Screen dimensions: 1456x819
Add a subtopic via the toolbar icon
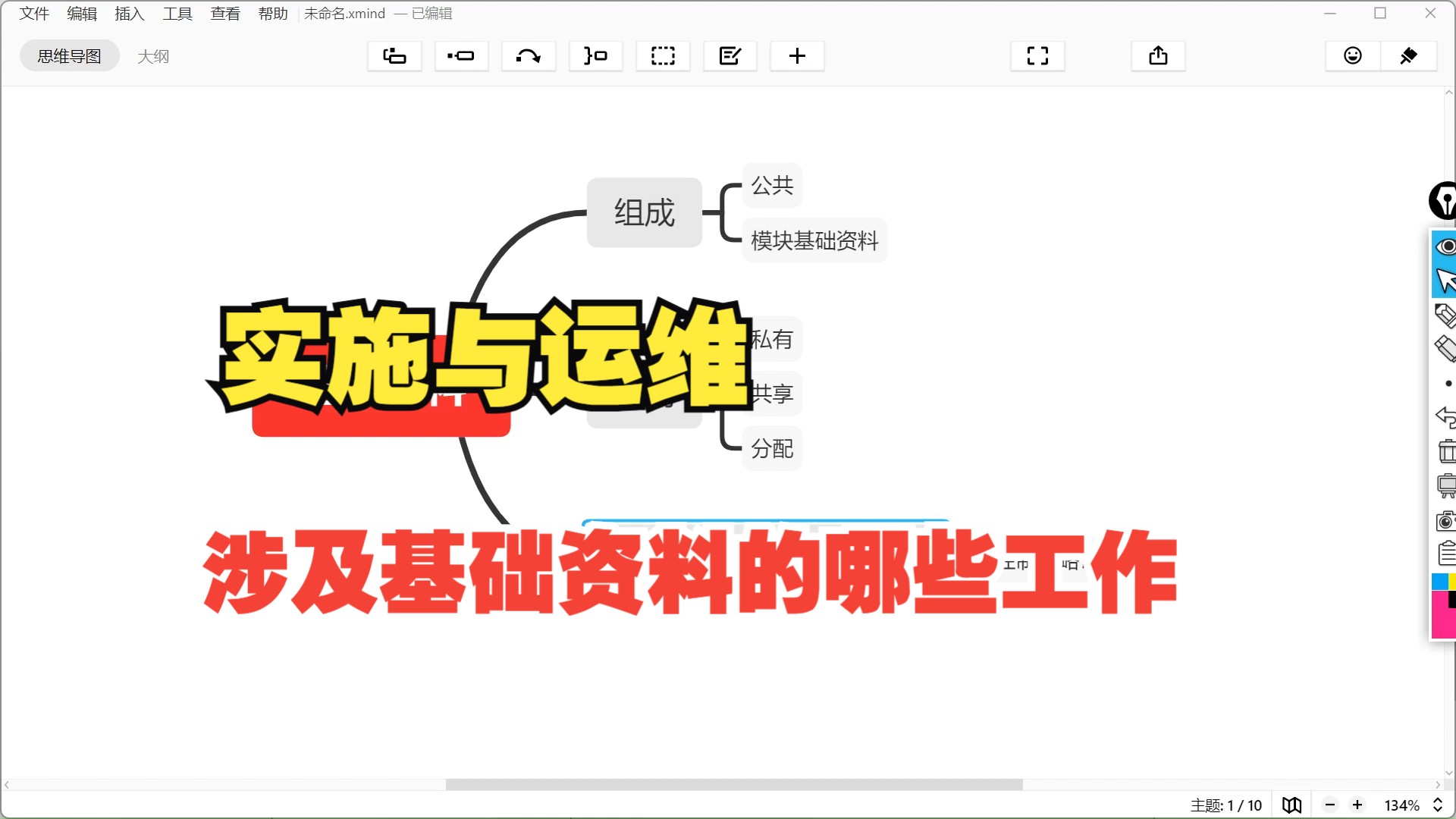pos(461,56)
